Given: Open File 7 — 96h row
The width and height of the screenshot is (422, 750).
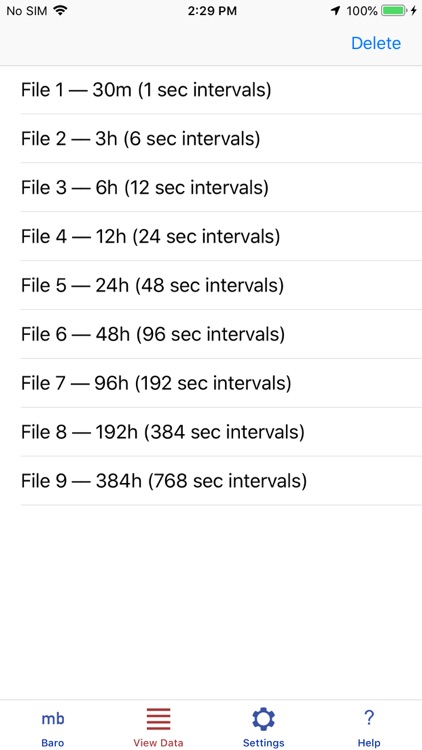Looking at the screenshot, I should [x=211, y=383].
